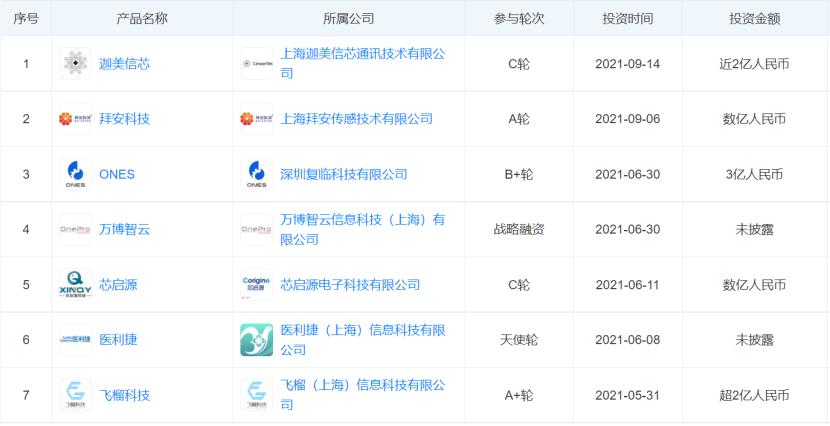Select the amount 3亿人民币
Viewport: 830px width, 426px height.
(x=754, y=175)
